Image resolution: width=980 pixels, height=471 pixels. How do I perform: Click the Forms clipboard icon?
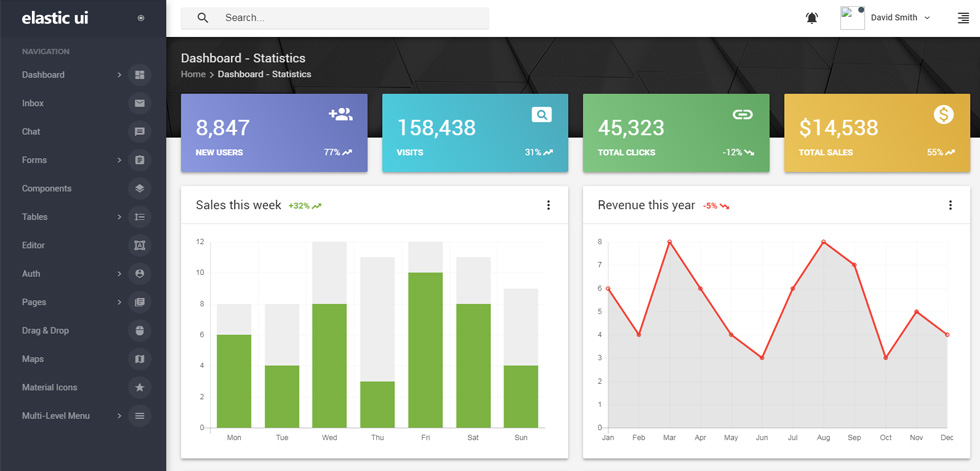[139, 160]
